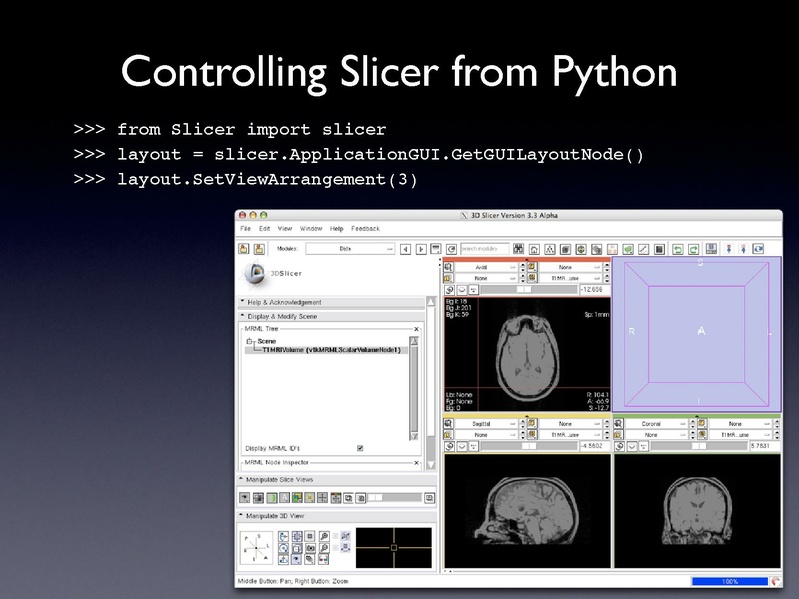Open the File menu

point(246,229)
